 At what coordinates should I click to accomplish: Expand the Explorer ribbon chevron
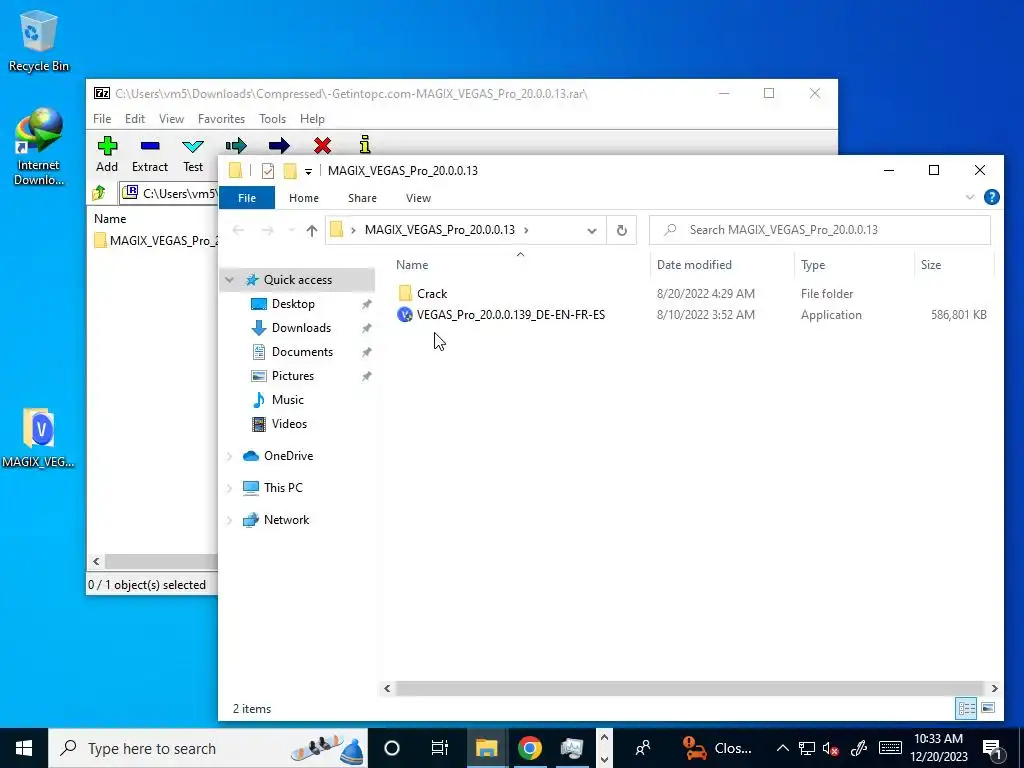tap(970, 197)
